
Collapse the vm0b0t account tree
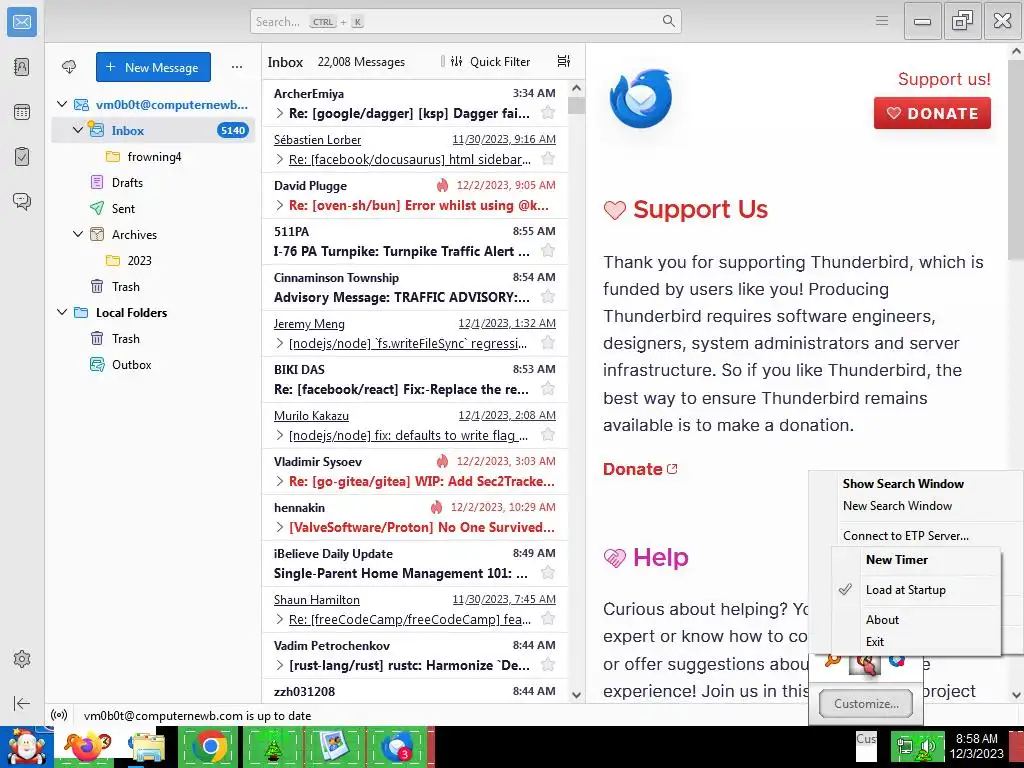click(x=62, y=104)
